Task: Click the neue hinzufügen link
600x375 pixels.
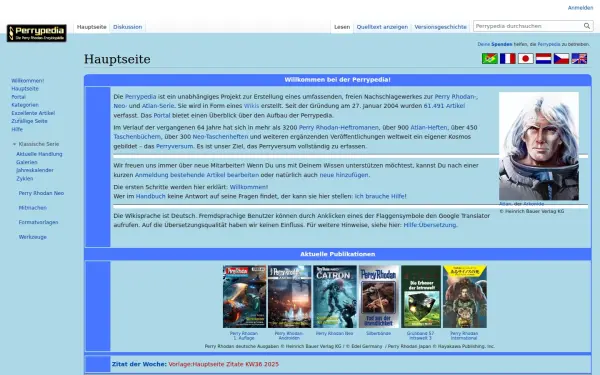Action: click(x=344, y=175)
